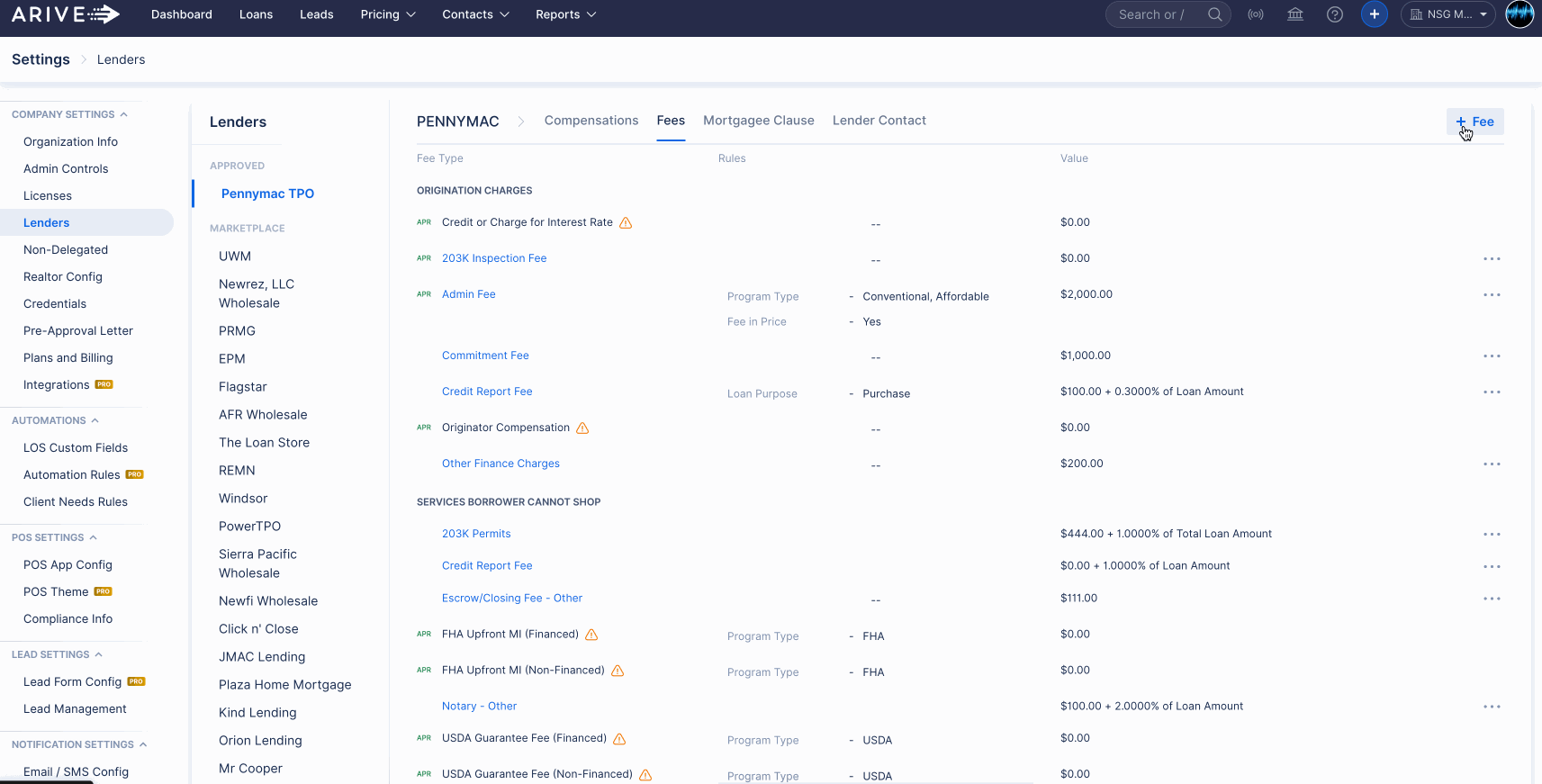Select Flagstar in the marketplace list

click(243, 387)
